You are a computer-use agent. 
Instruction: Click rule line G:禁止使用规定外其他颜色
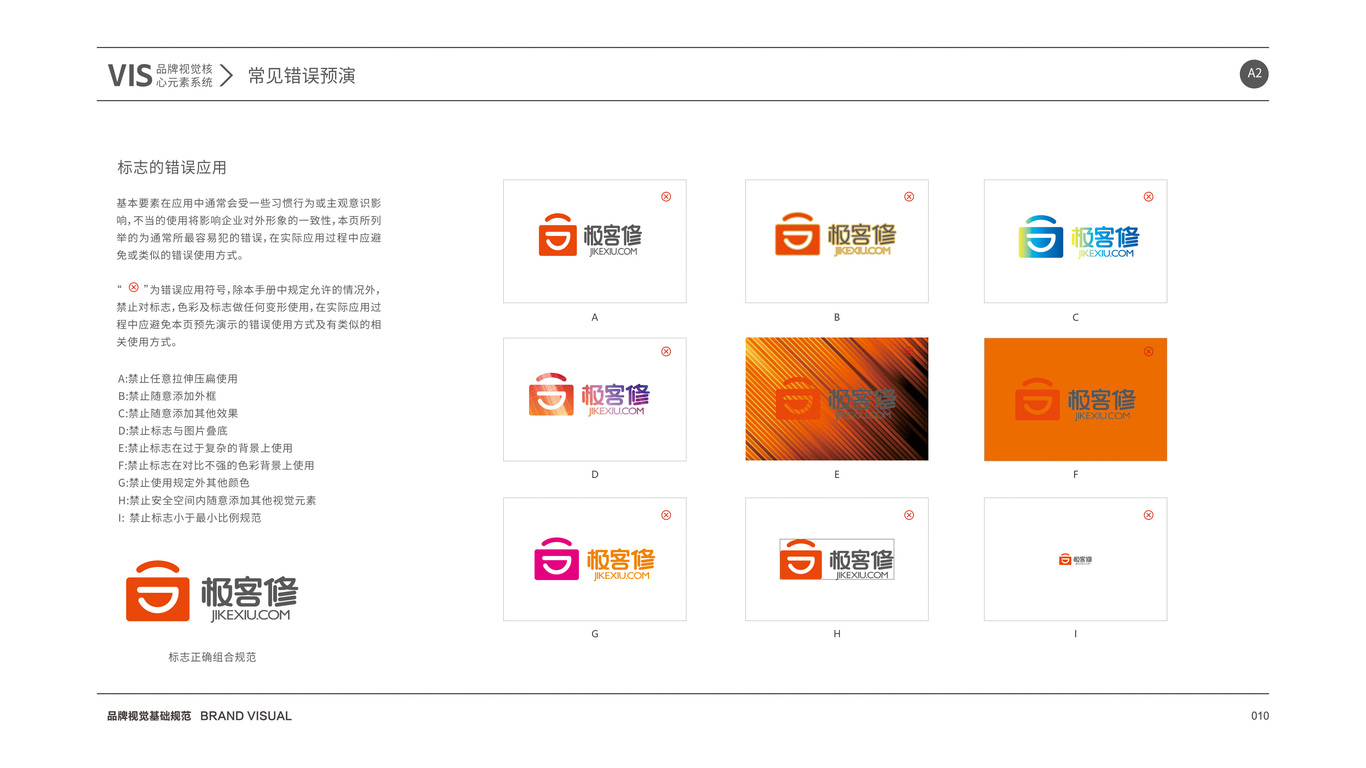coord(183,483)
